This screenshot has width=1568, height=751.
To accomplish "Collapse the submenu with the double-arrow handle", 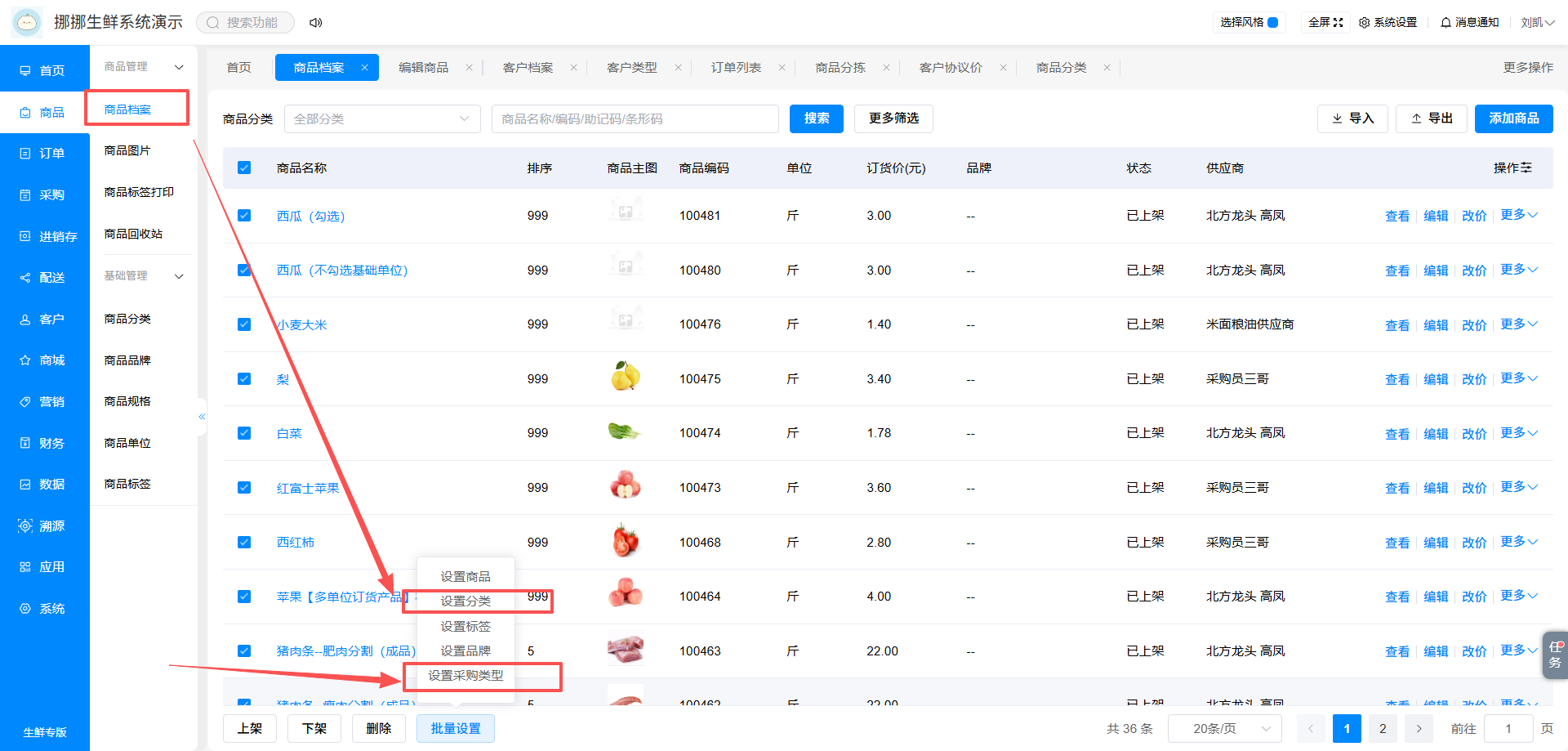I will coord(202,417).
